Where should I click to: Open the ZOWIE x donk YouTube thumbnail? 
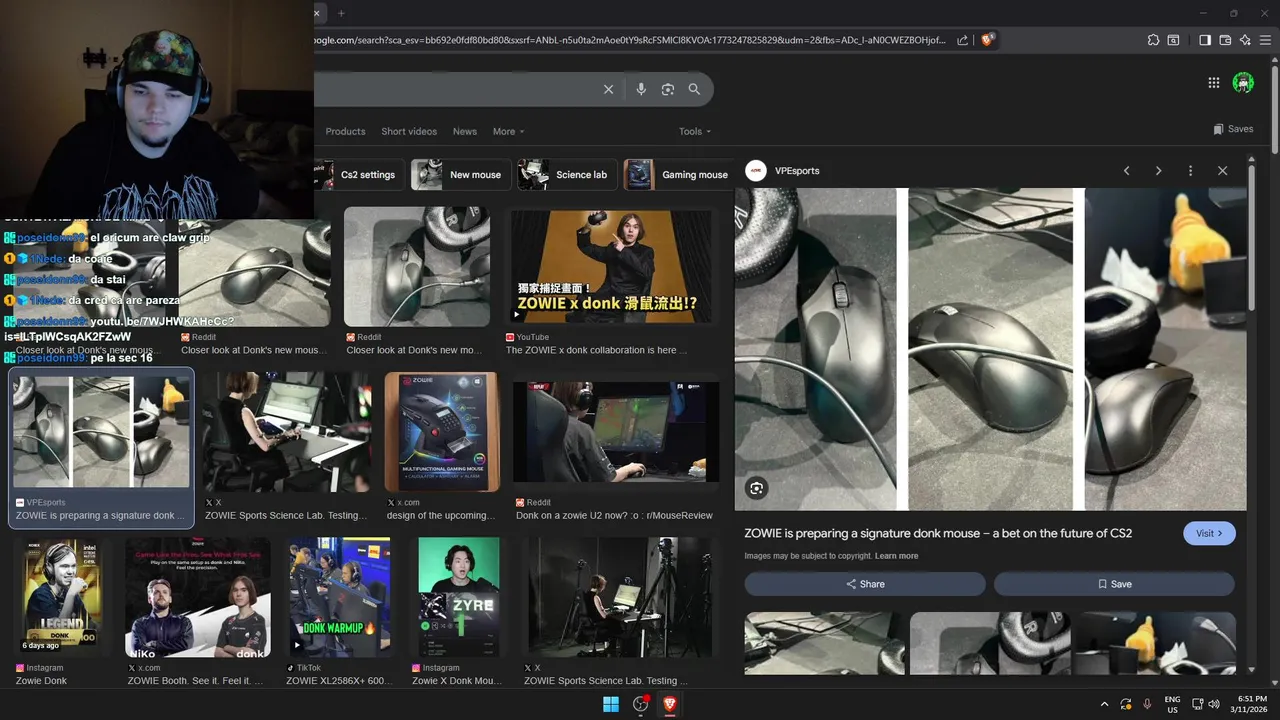coord(612,267)
